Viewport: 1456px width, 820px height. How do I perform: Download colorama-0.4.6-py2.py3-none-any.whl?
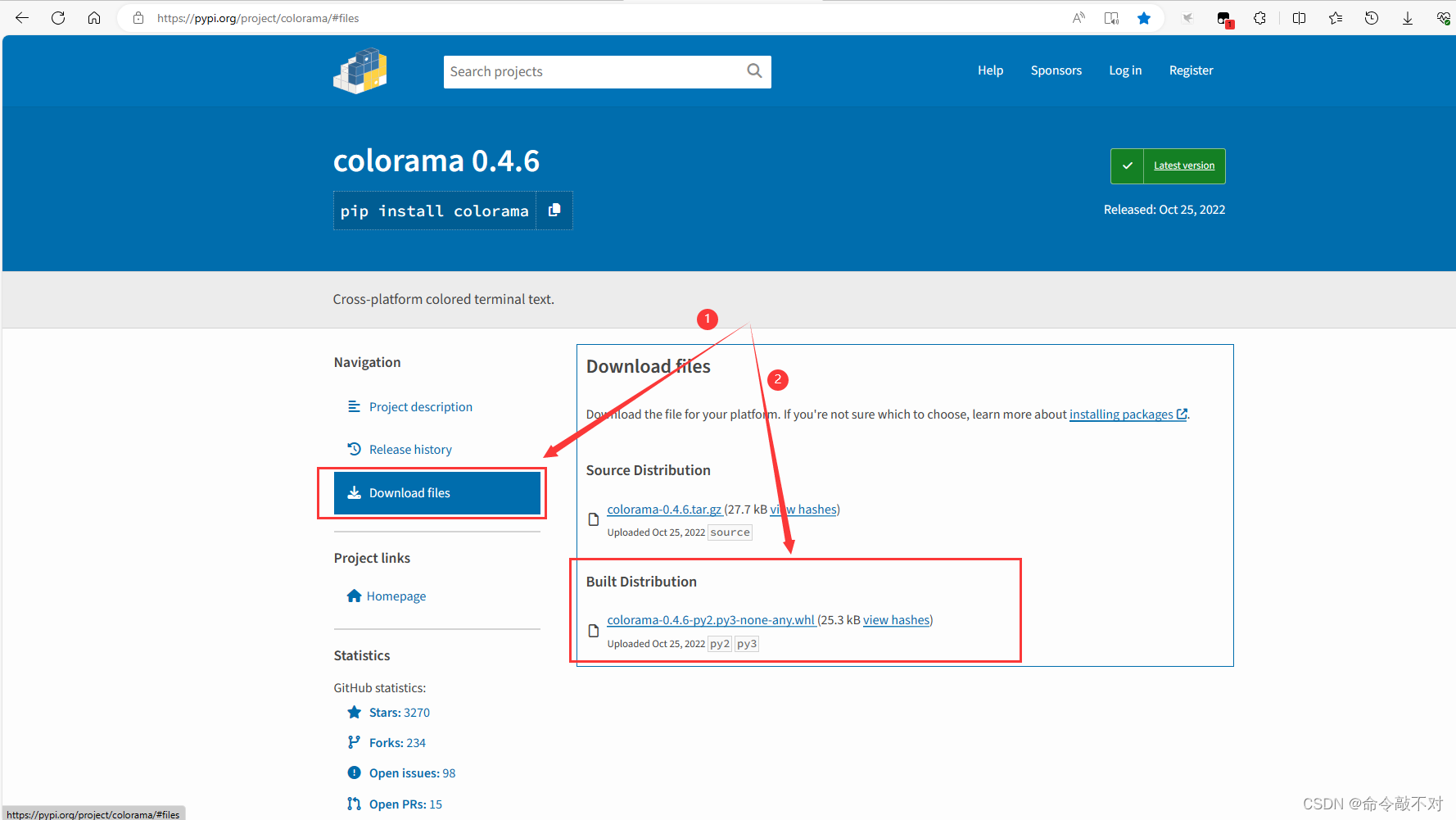point(711,620)
